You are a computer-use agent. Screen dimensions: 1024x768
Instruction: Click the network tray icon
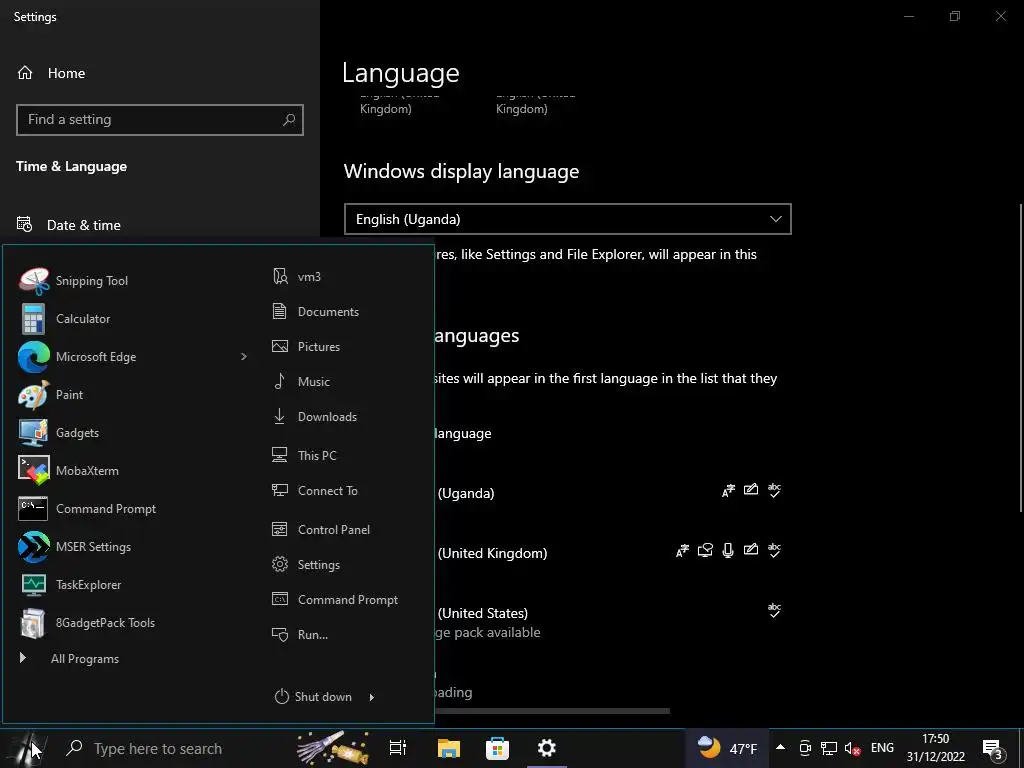[829, 748]
